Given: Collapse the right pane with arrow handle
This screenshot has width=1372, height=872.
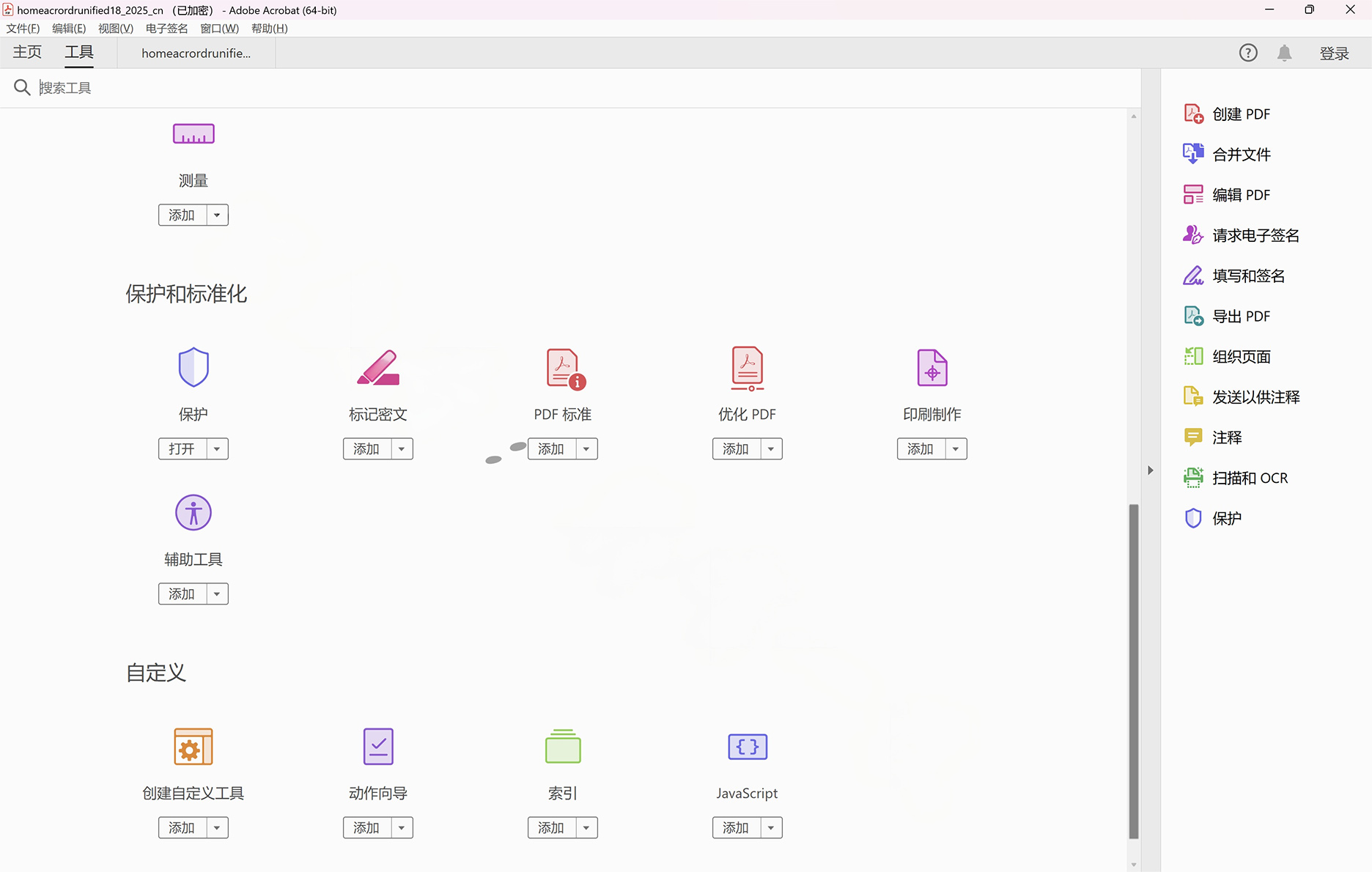Looking at the screenshot, I should [1151, 470].
